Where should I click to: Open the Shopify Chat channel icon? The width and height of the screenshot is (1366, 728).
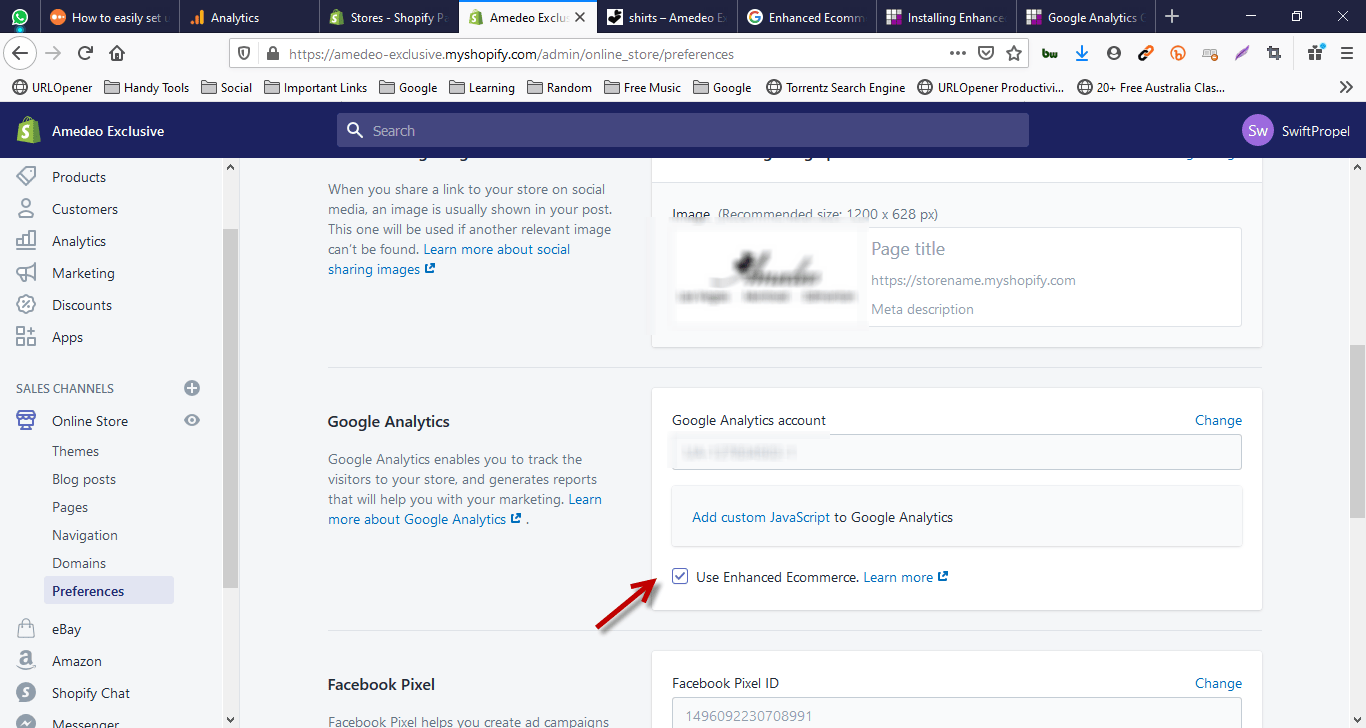26,692
